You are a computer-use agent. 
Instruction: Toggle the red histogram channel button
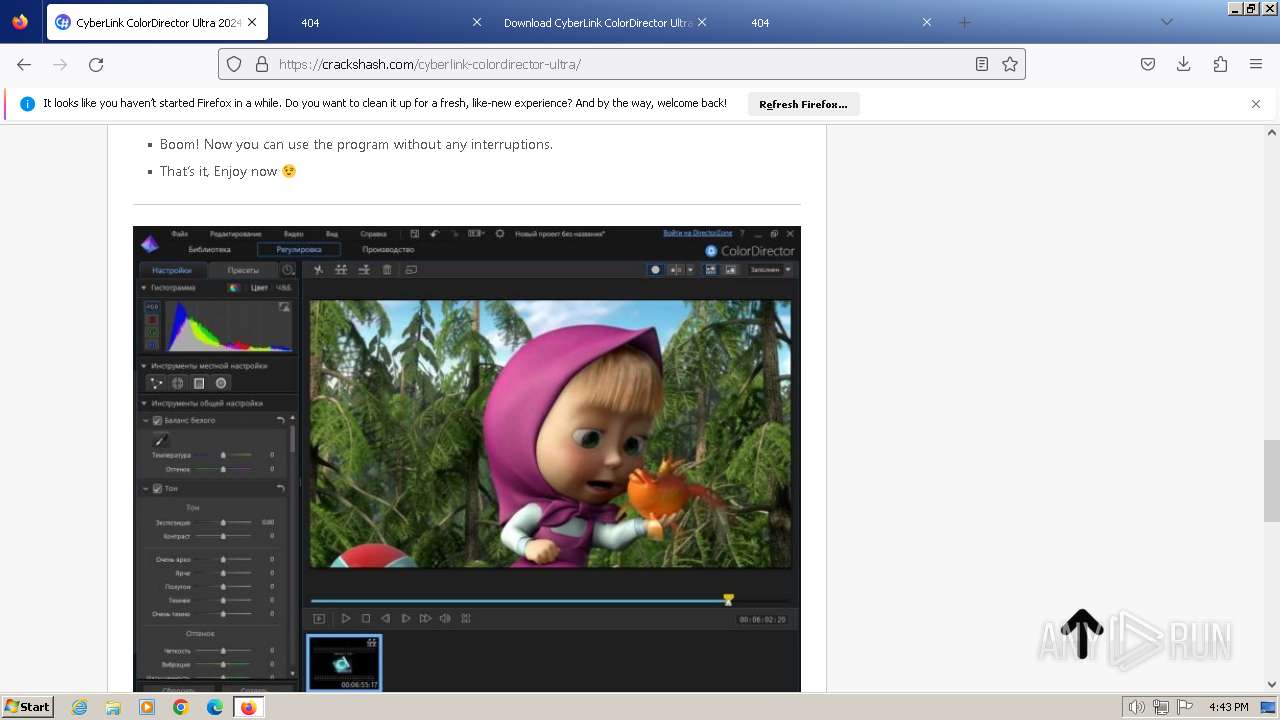coord(152,320)
